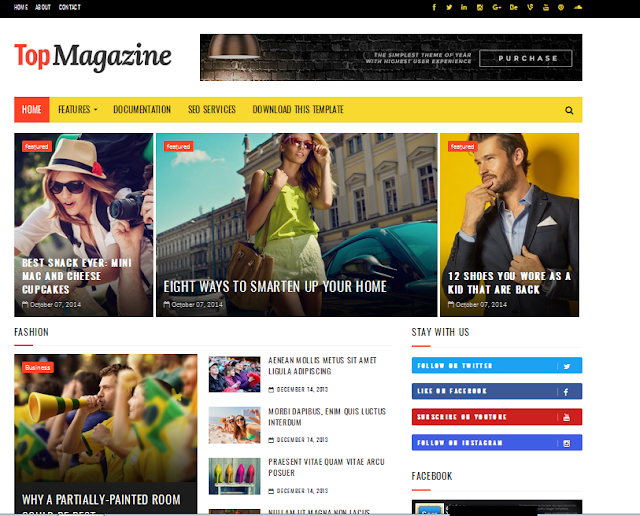Expand the Features dropdown menu
Image resolution: width=640 pixels, height=516 pixels.
click(78, 109)
